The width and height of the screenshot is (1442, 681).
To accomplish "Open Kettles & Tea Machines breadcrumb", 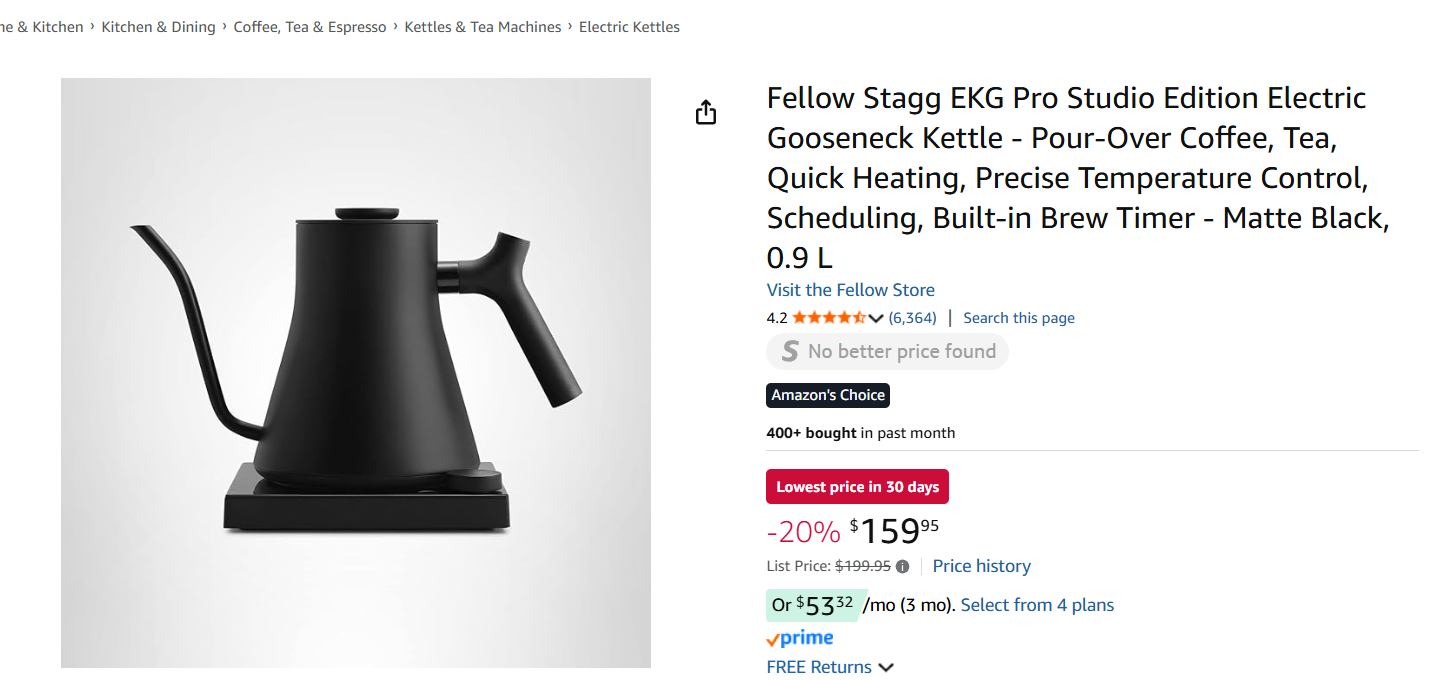I will [483, 27].
